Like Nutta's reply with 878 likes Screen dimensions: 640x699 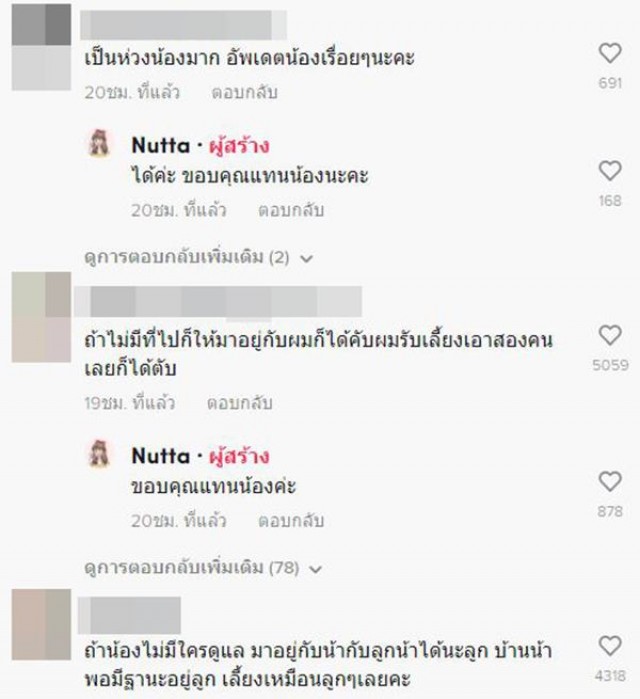(610, 481)
